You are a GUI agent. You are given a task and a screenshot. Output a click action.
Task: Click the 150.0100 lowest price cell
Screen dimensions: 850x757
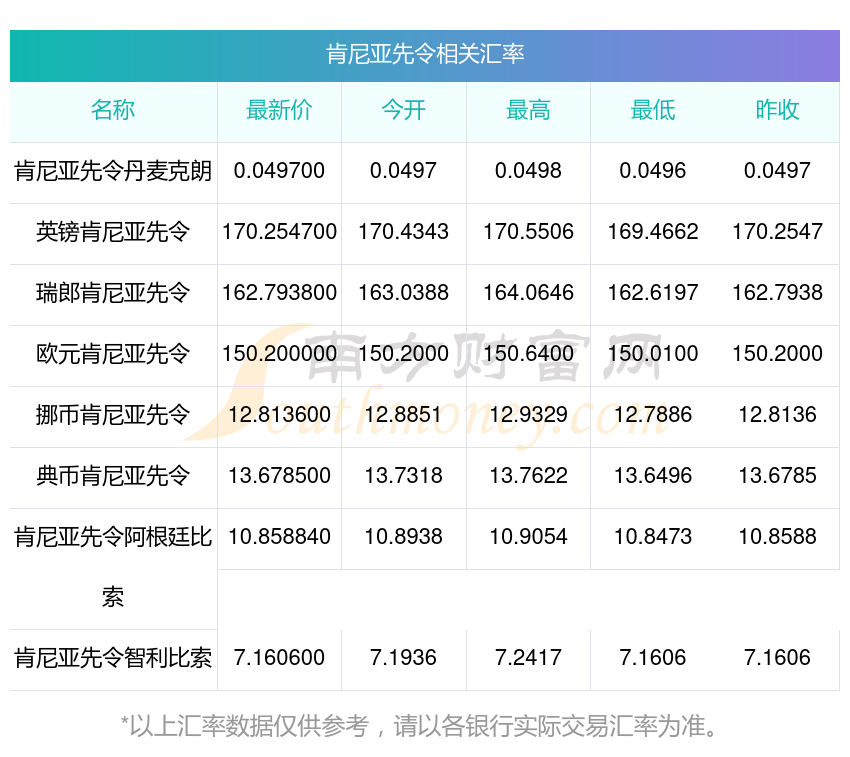point(652,354)
